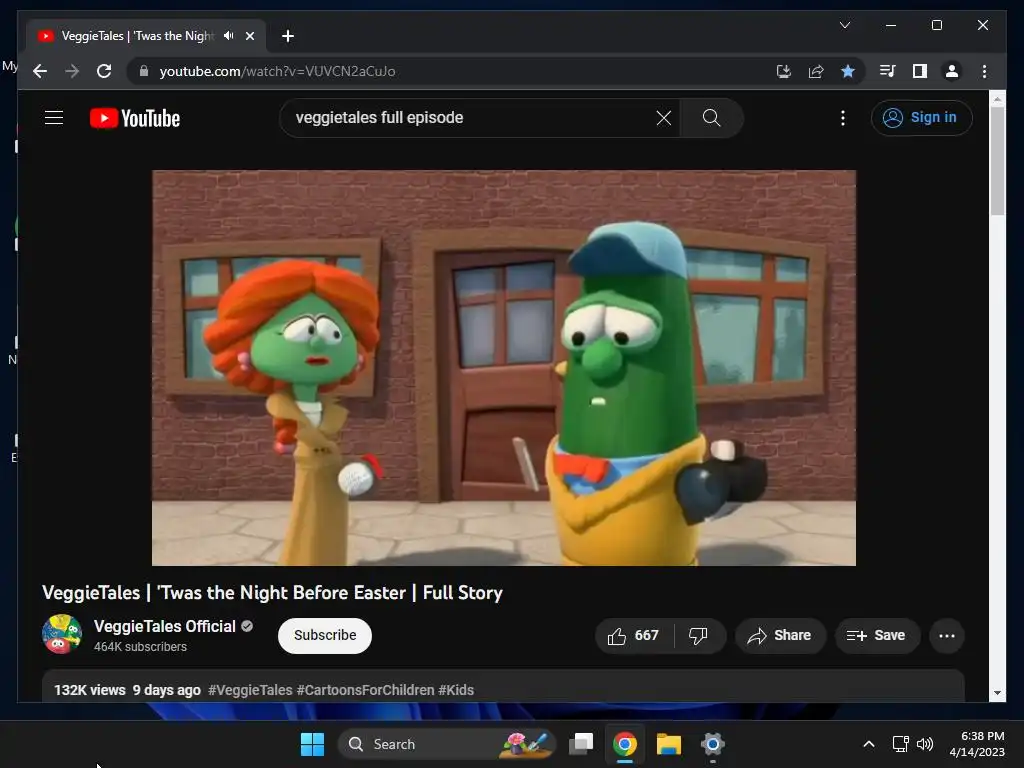
Task: Reload the page
Action: tap(104, 71)
